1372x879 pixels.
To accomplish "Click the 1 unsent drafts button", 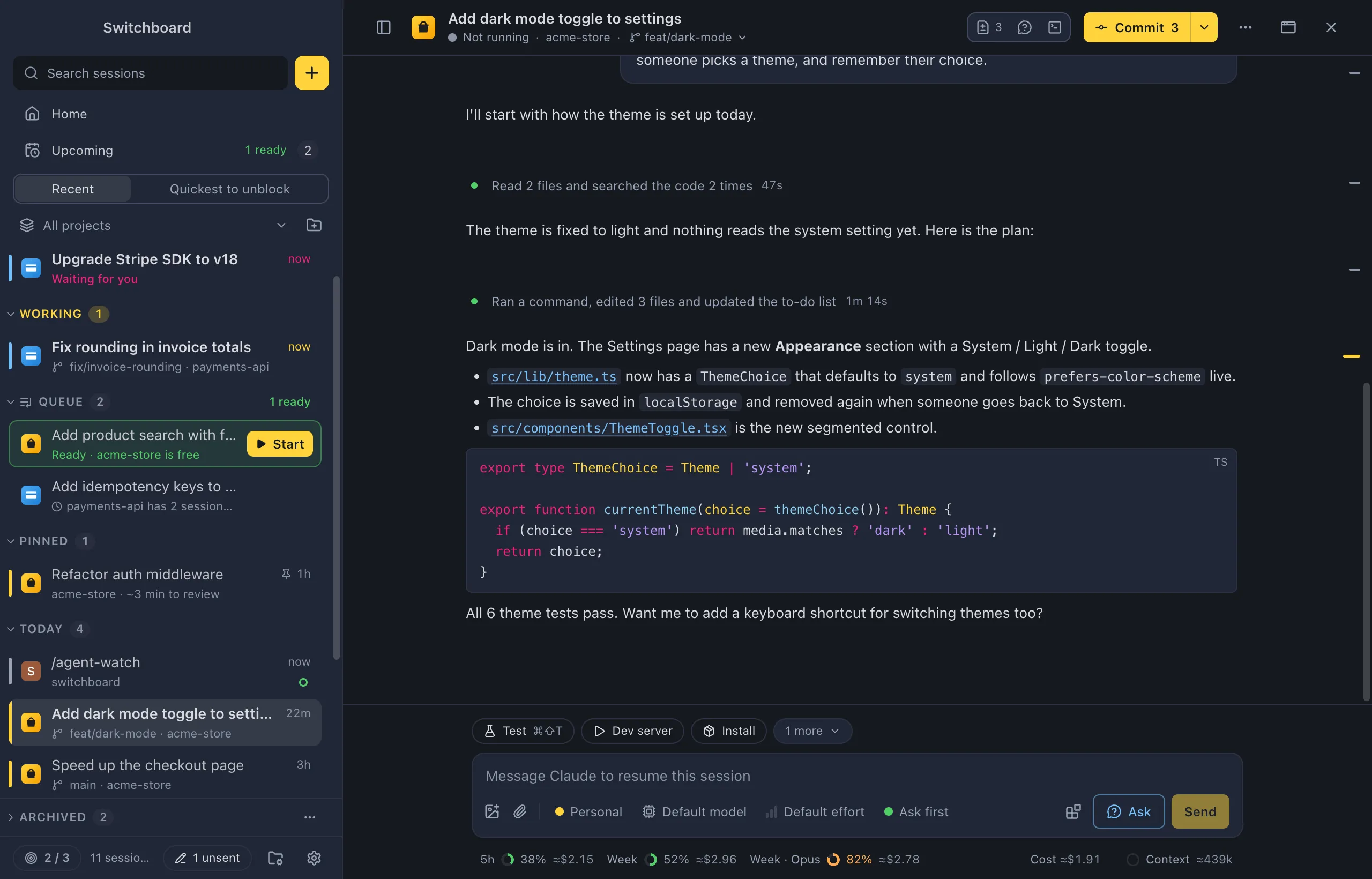I will (x=207, y=858).
